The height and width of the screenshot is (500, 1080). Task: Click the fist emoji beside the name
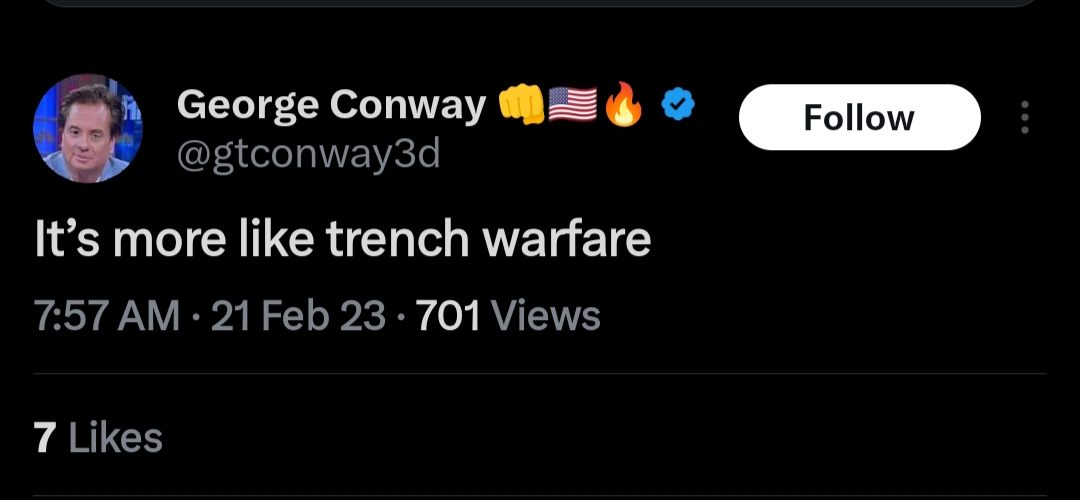(520, 104)
